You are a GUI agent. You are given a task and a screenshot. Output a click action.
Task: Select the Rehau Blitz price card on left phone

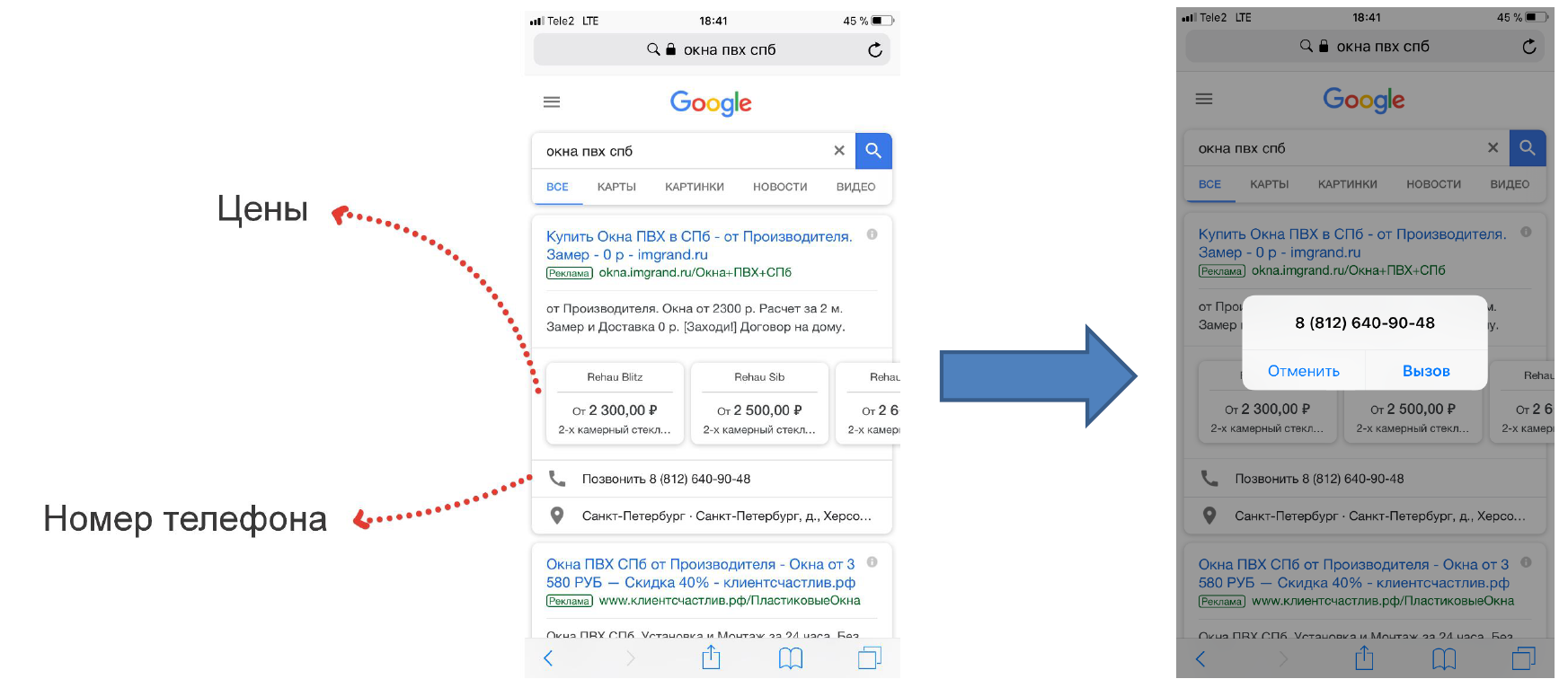[x=615, y=403]
